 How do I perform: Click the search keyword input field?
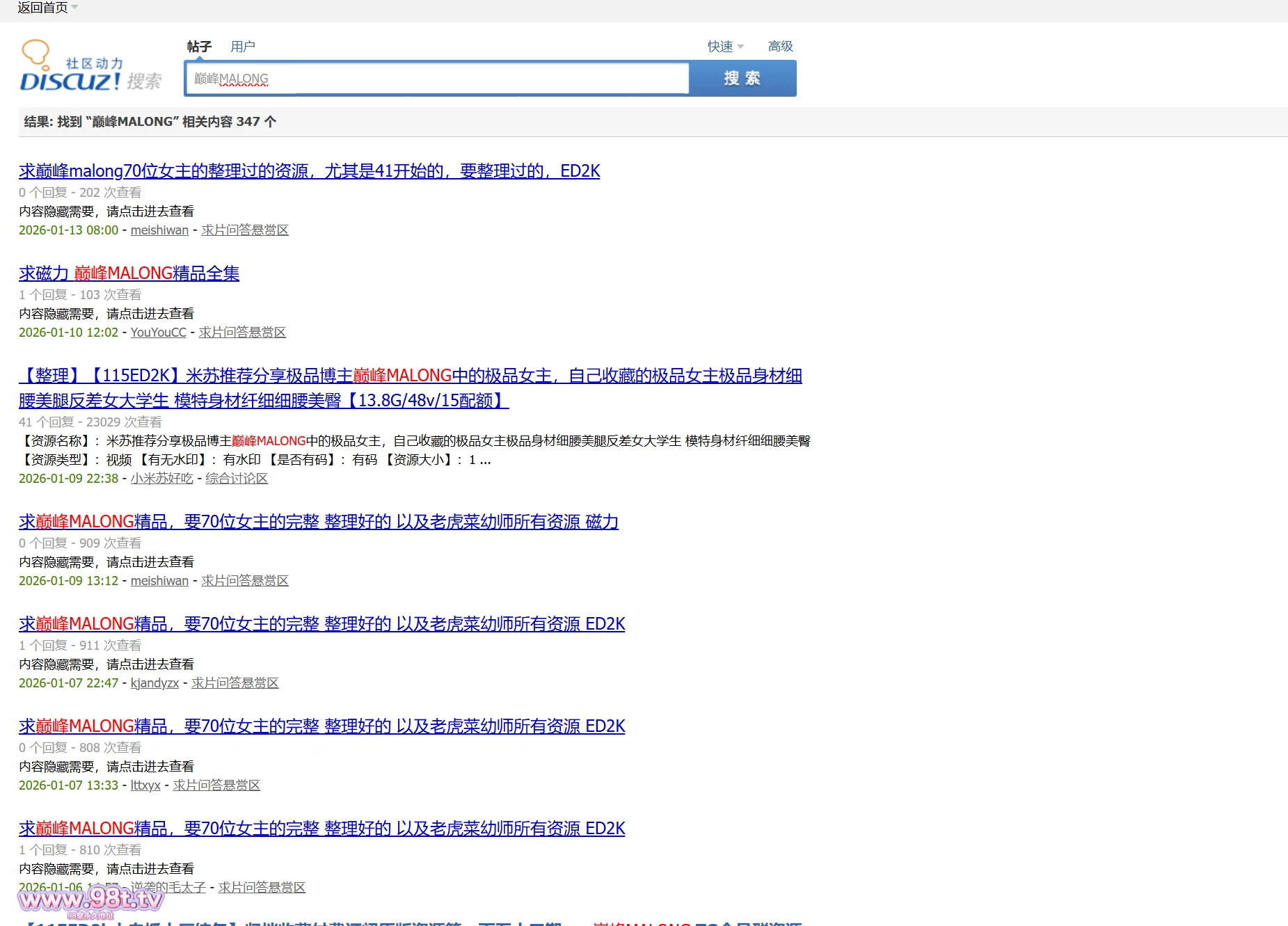coord(437,79)
